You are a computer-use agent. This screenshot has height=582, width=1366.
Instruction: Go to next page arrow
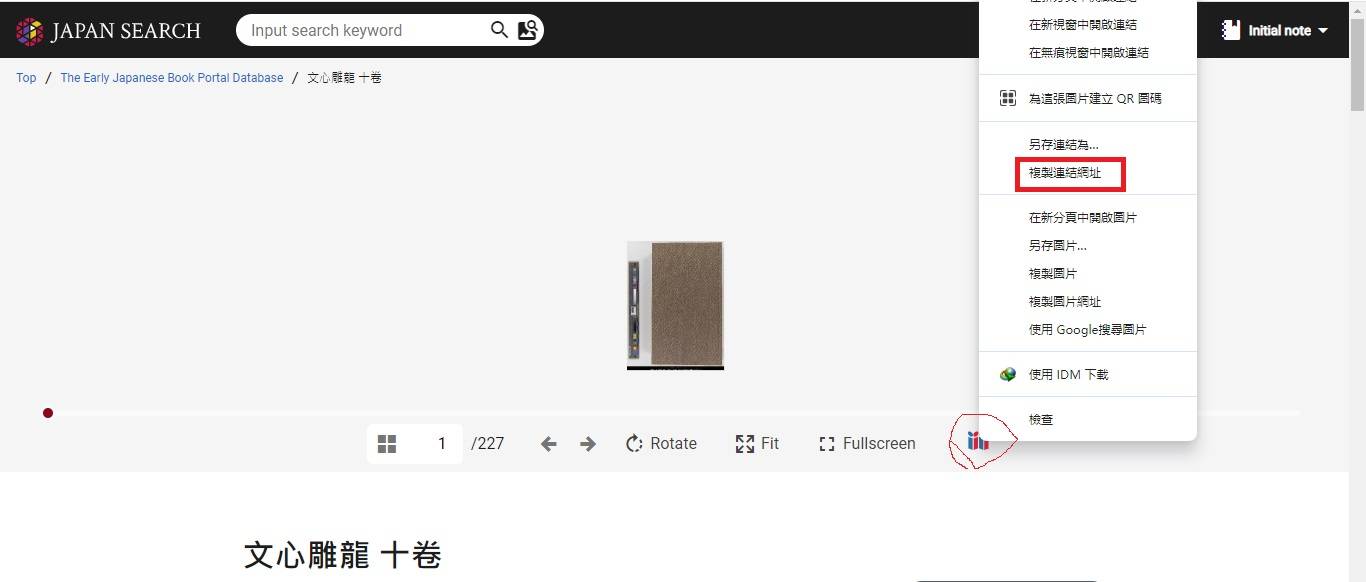point(588,444)
